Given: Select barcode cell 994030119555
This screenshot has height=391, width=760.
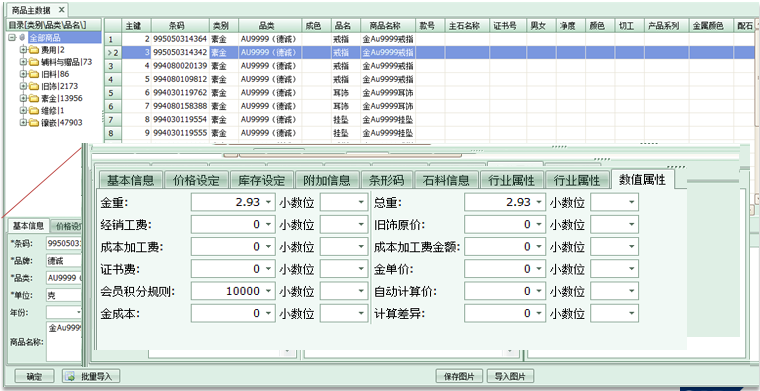Looking at the screenshot, I should pos(180,132).
